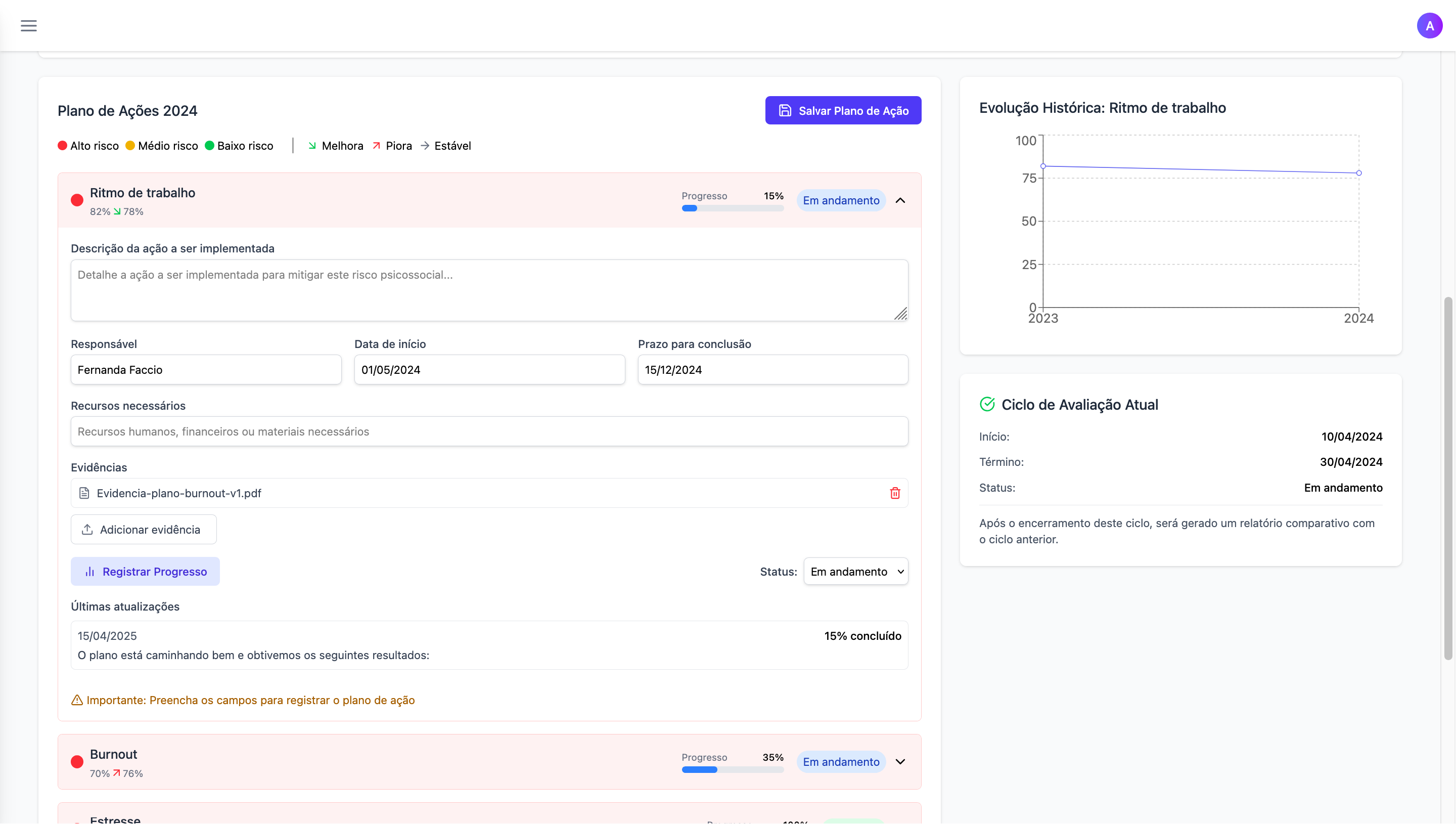
Task: Click the 15% progress bar of Ritmo de trabalho
Action: coord(732,208)
